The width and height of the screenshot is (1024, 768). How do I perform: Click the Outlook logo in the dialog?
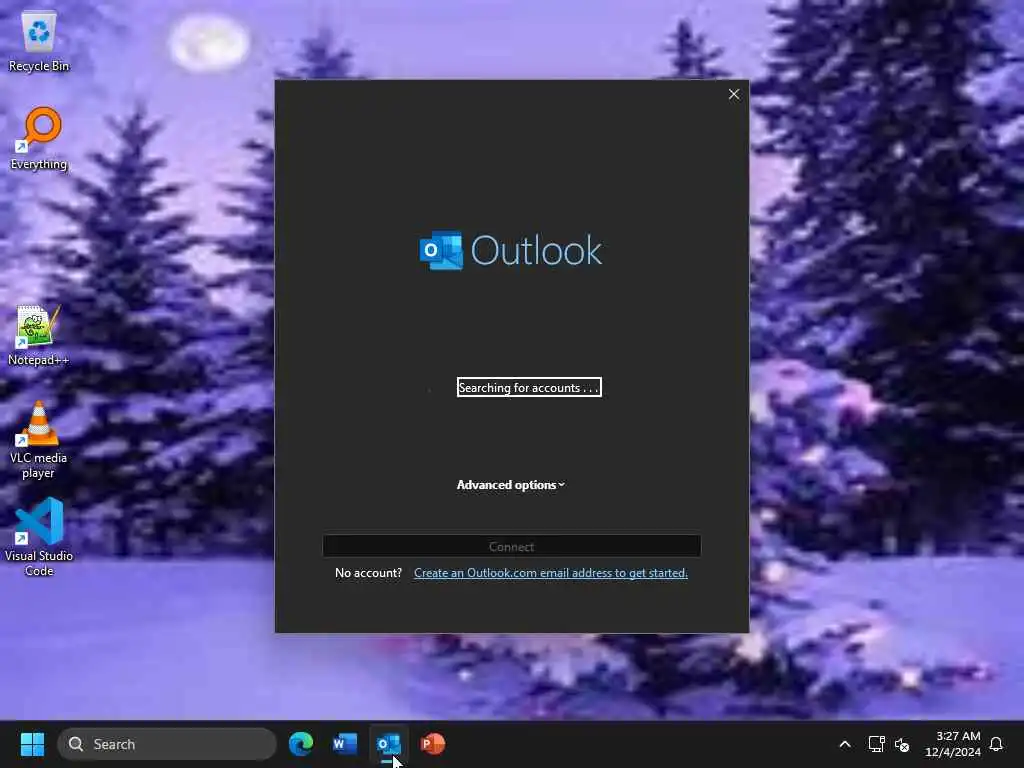(x=511, y=250)
